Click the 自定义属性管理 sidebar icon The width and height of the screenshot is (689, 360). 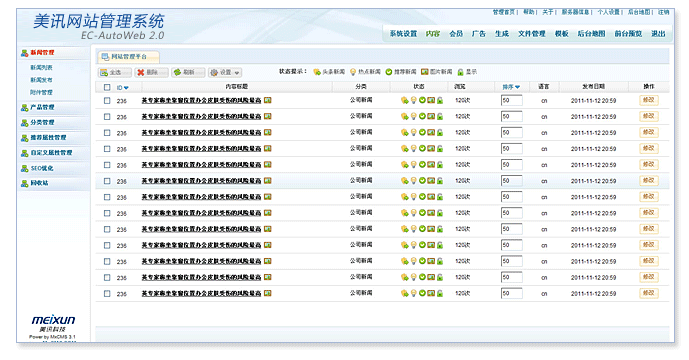tap(25, 153)
